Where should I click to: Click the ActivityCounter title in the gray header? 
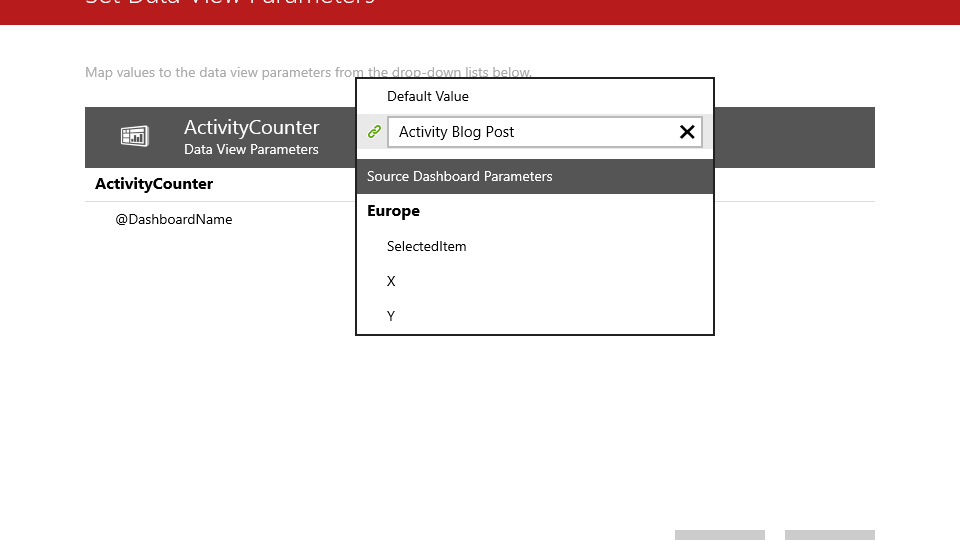point(252,128)
